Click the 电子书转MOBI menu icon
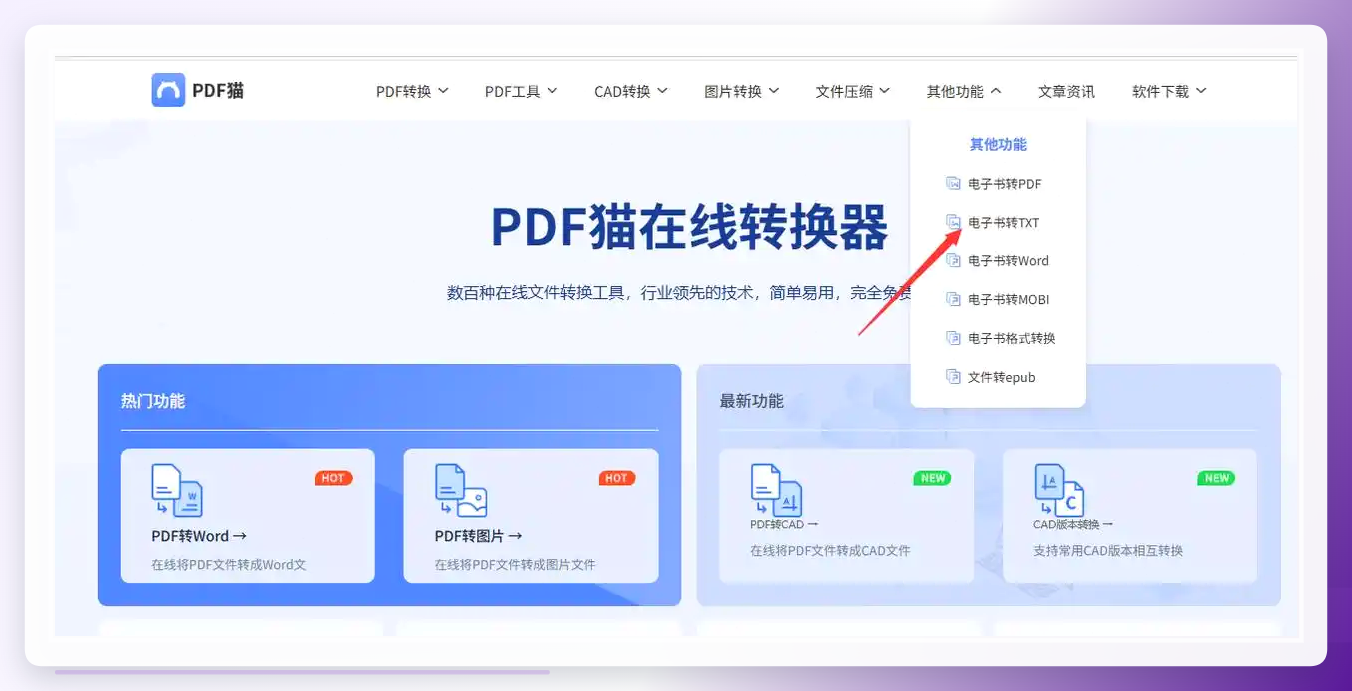The image size is (1352, 691). click(x=953, y=299)
